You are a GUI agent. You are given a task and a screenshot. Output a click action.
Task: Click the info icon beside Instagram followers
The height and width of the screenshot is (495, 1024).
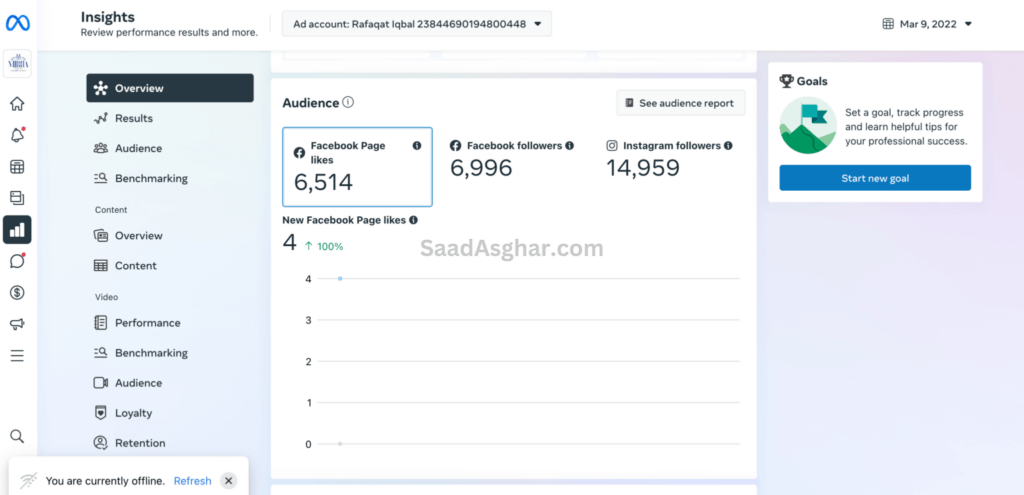(728, 146)
